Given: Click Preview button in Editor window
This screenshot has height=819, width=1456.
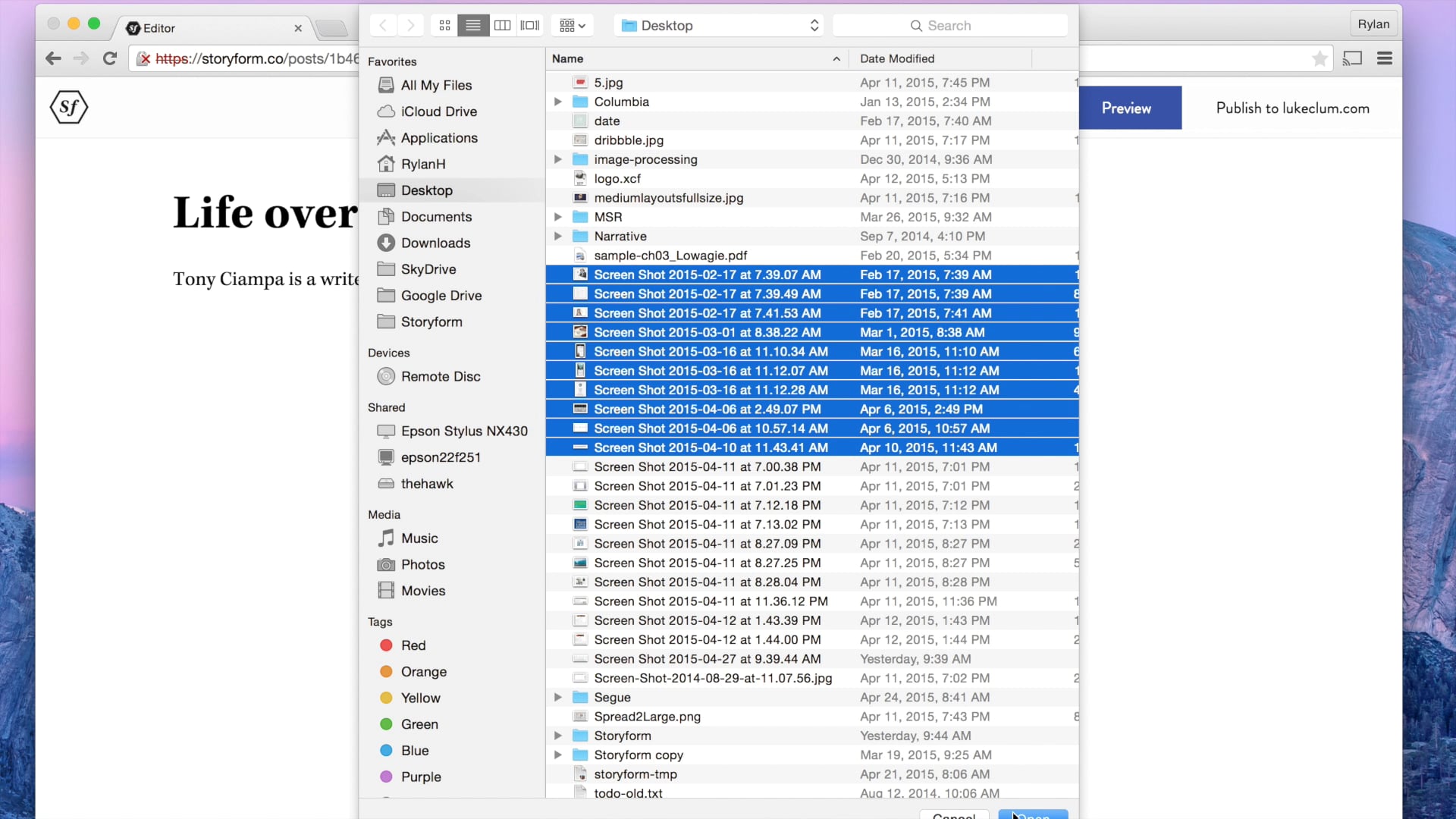Looking at the screenshot, I should 1130,108.
